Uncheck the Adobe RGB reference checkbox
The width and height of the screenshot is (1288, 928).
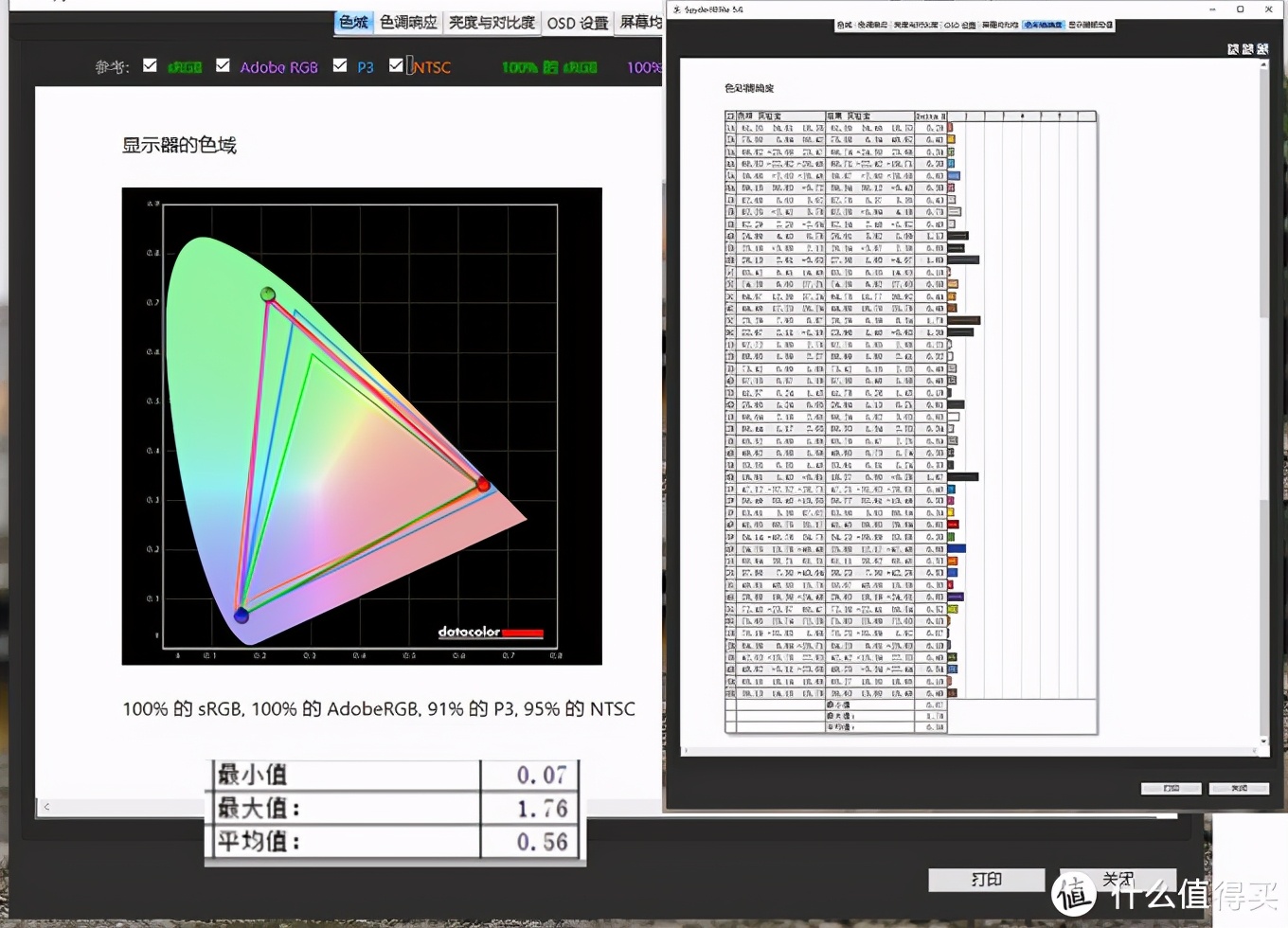pos(223,65)
